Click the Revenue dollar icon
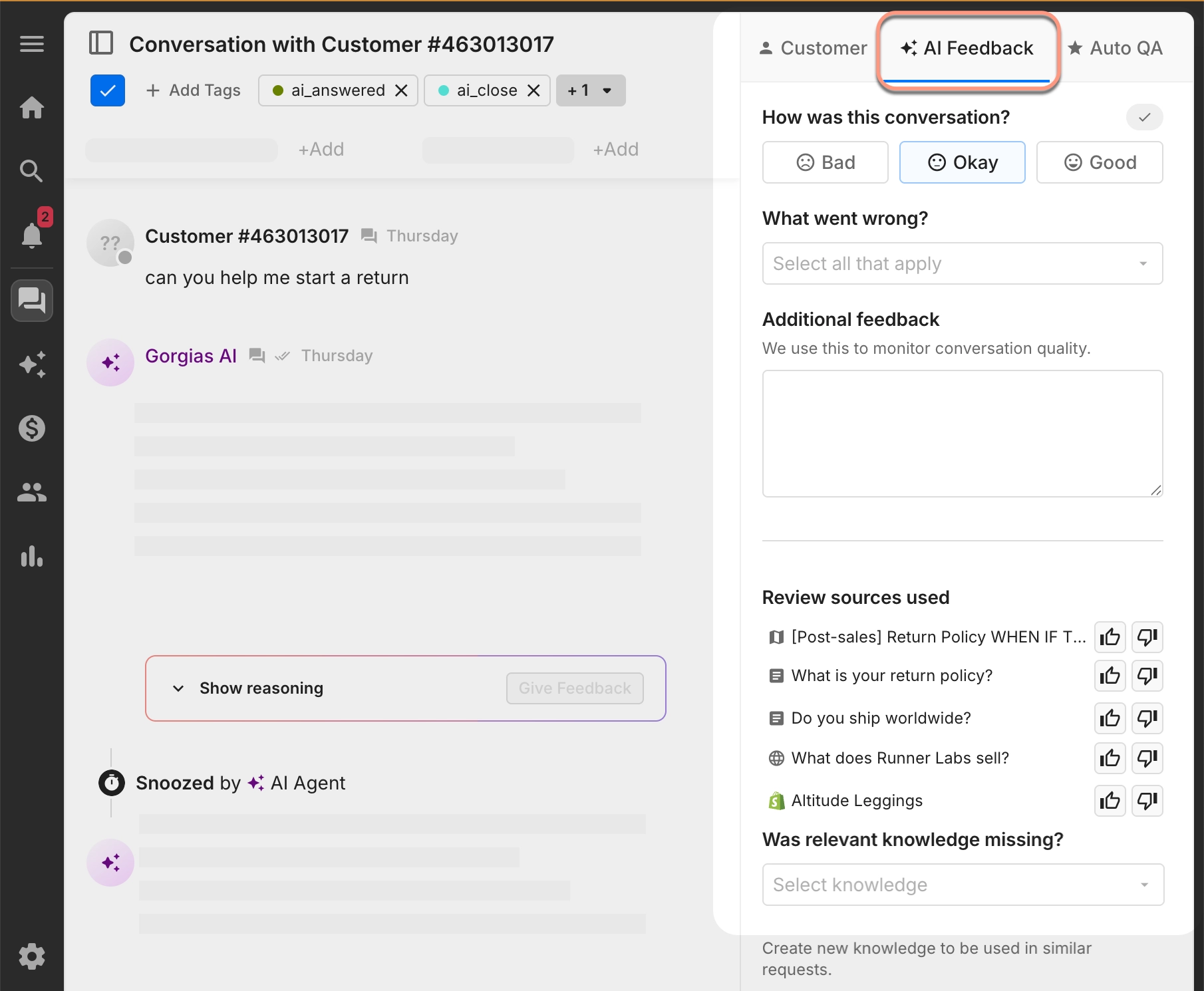 point(32,428)
